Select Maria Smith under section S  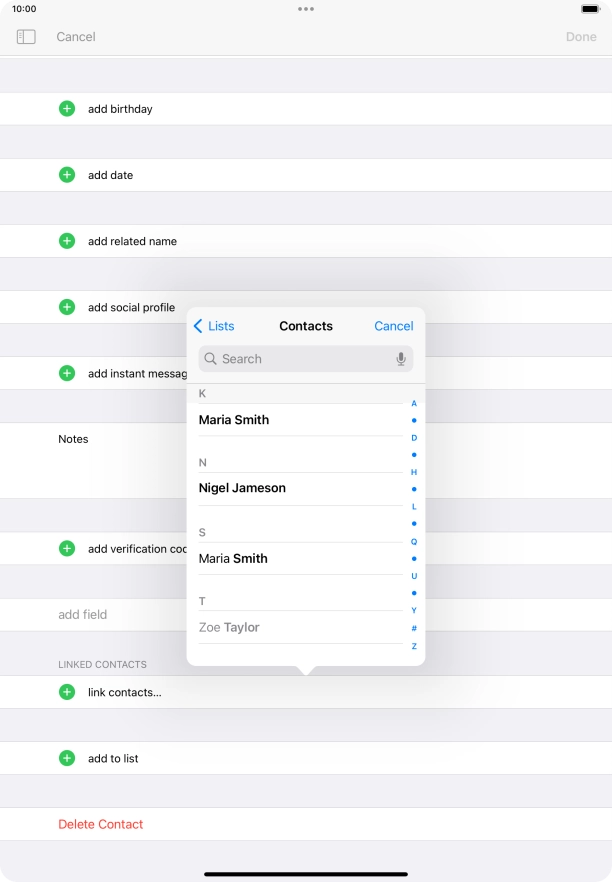(234, 559)
